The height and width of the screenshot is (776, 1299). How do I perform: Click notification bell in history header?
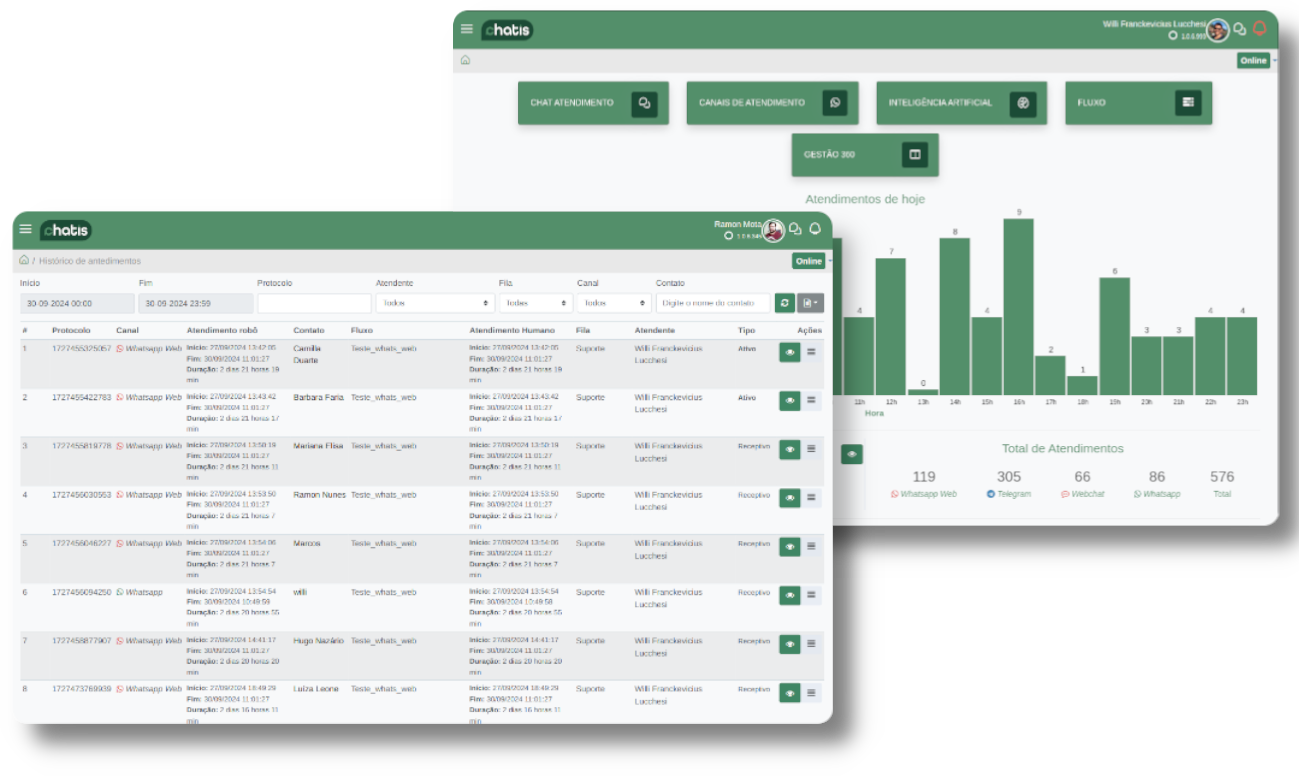816,229
